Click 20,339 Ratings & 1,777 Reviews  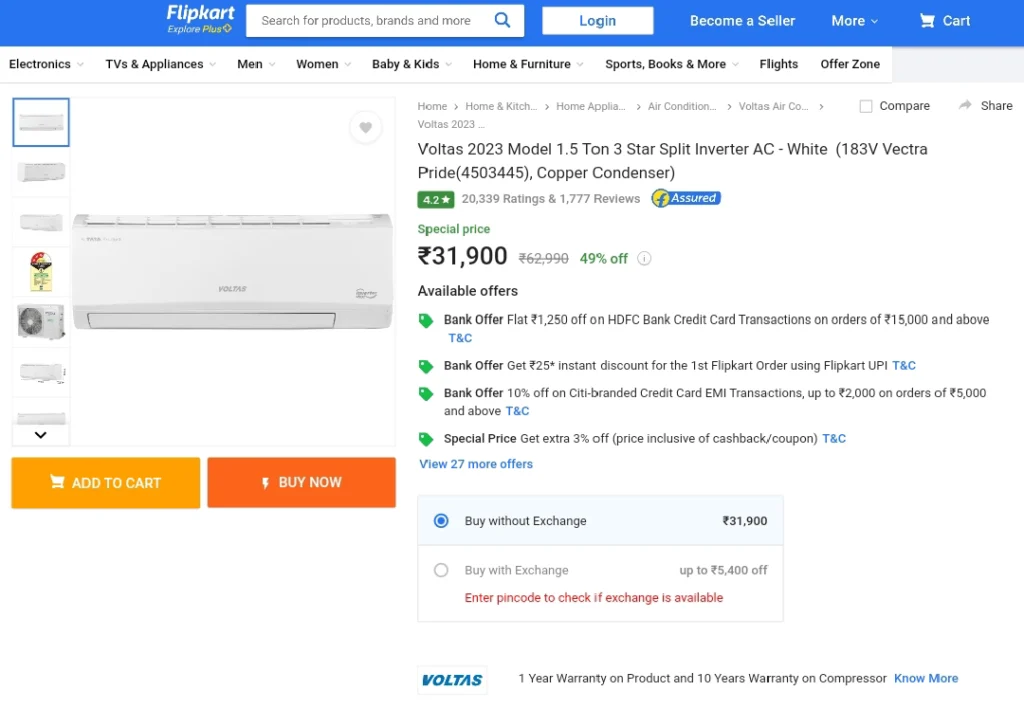551,198
